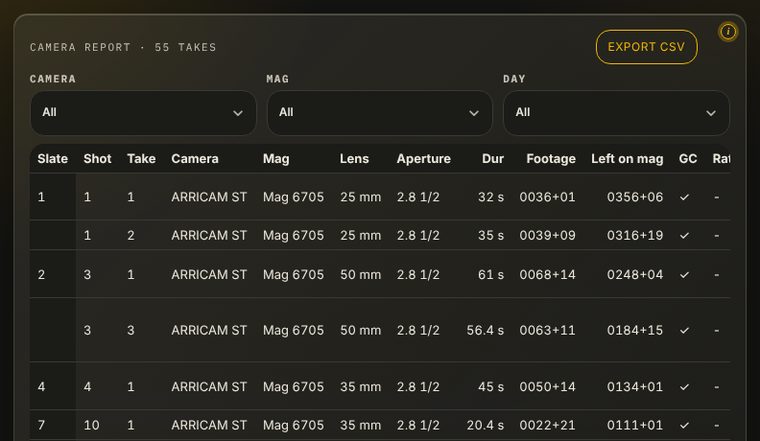Screen dimensions: 760x441
Task: Click the Slate column header
Action: 52,159
